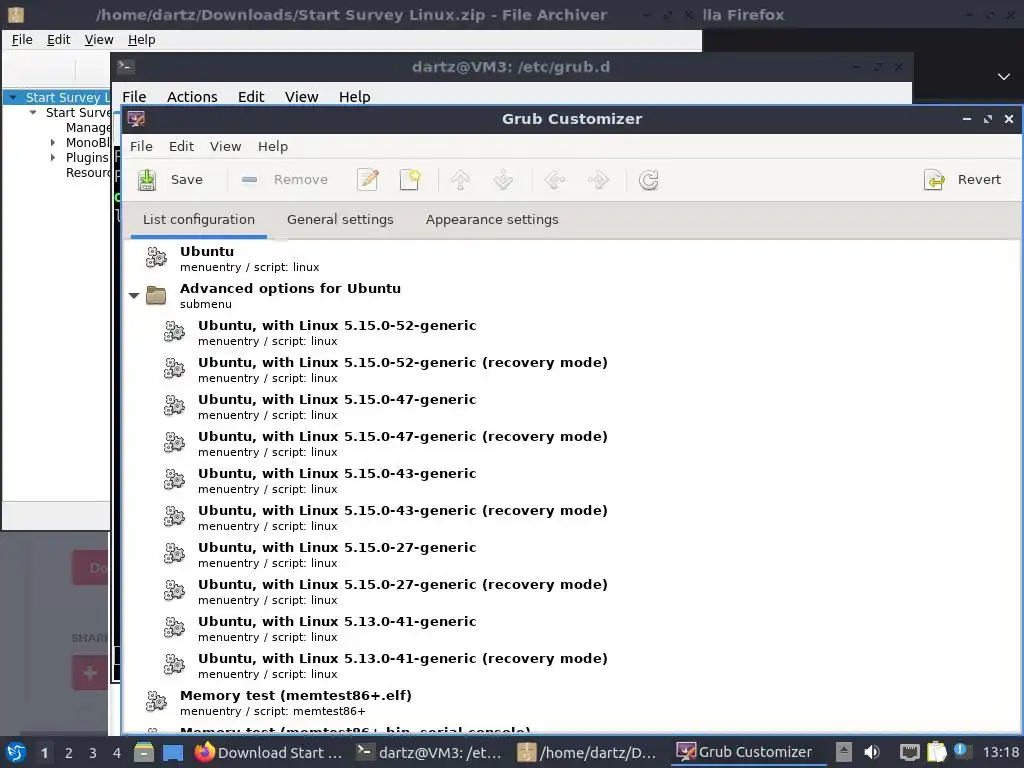Click the 13:18 clock in the taskbar

coord(1000,752)
